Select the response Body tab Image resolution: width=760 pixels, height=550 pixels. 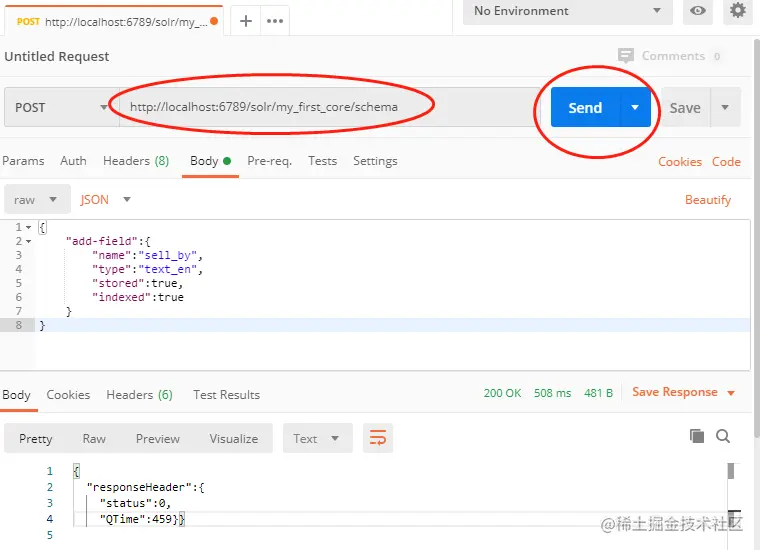tap(16, 395)
